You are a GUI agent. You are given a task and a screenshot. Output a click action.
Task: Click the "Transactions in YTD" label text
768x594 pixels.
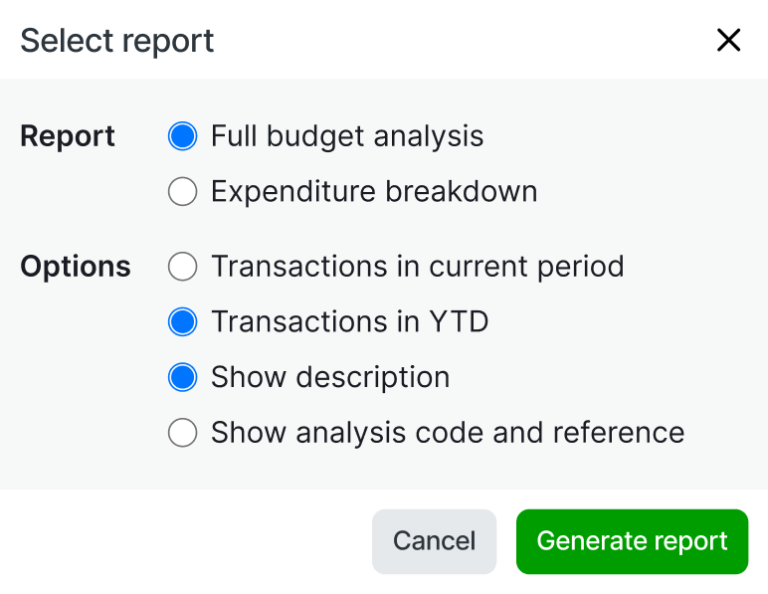[x=349, y=322]
